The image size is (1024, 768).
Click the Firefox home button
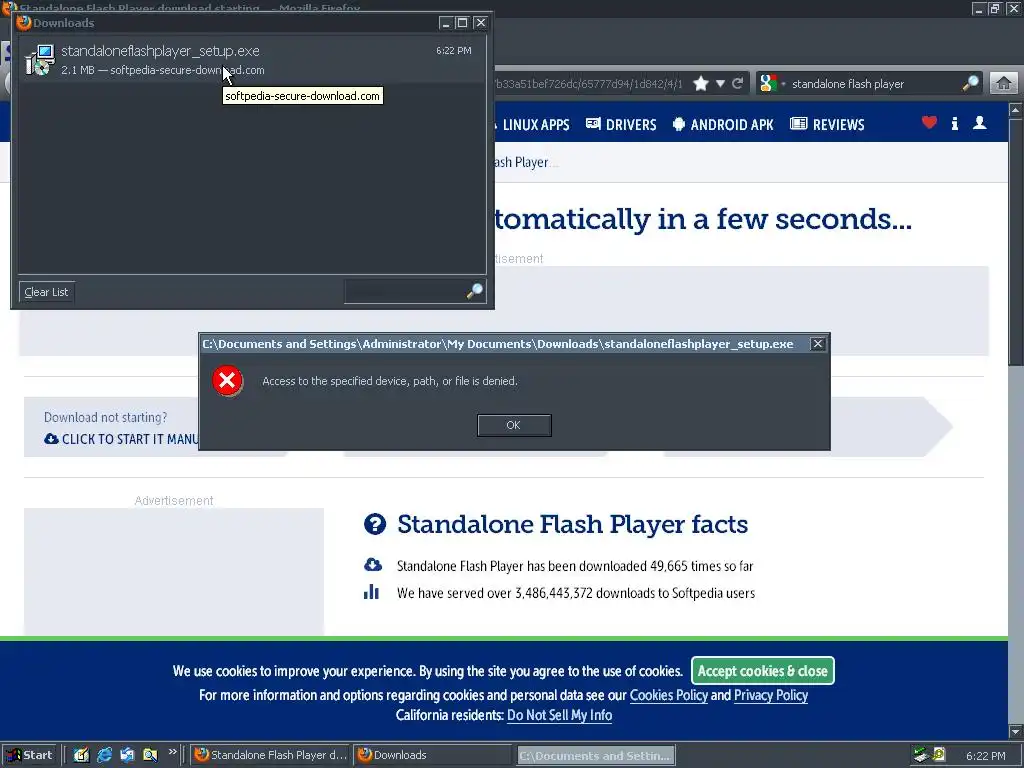[x=1004, y=84]
